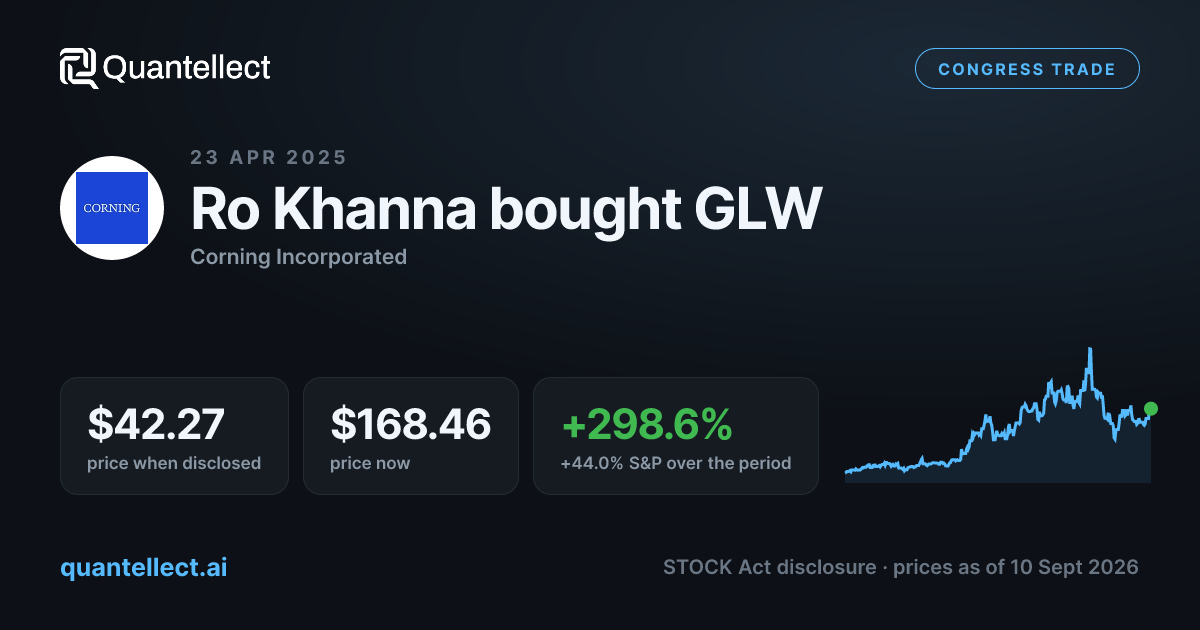Click the Quantellect brand name text
The width and height of the screenshot is (1200, 630).
click(187, 68)
